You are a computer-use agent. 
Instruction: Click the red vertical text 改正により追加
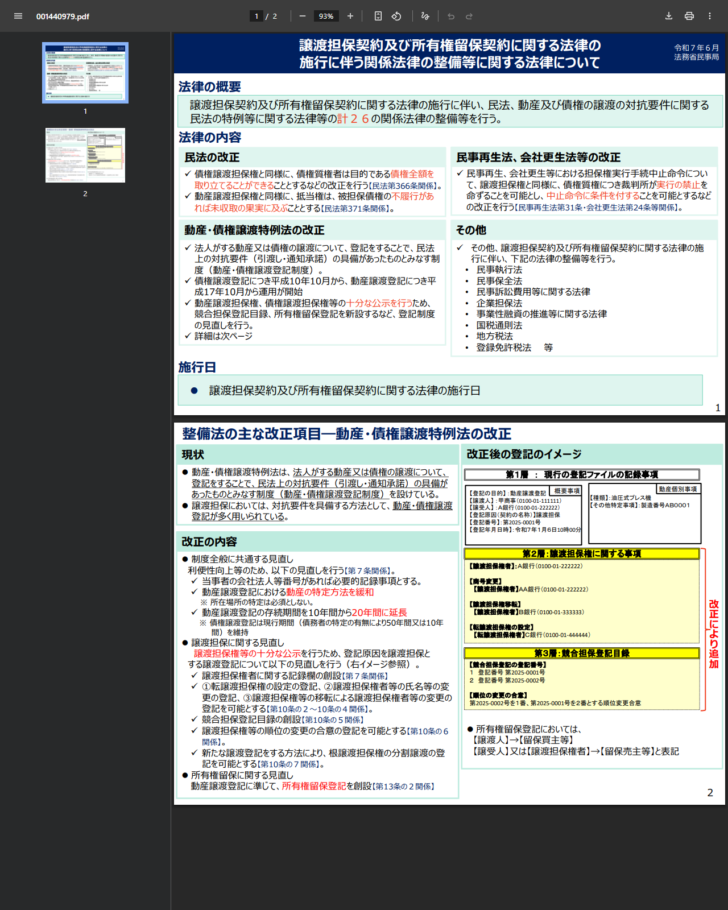click(x=714, y=634)
